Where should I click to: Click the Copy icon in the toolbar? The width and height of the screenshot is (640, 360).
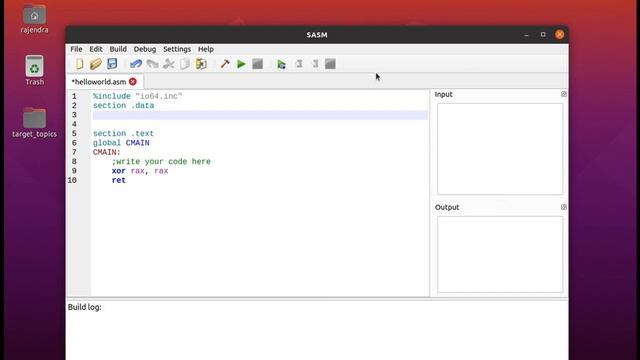click(185, 64)
